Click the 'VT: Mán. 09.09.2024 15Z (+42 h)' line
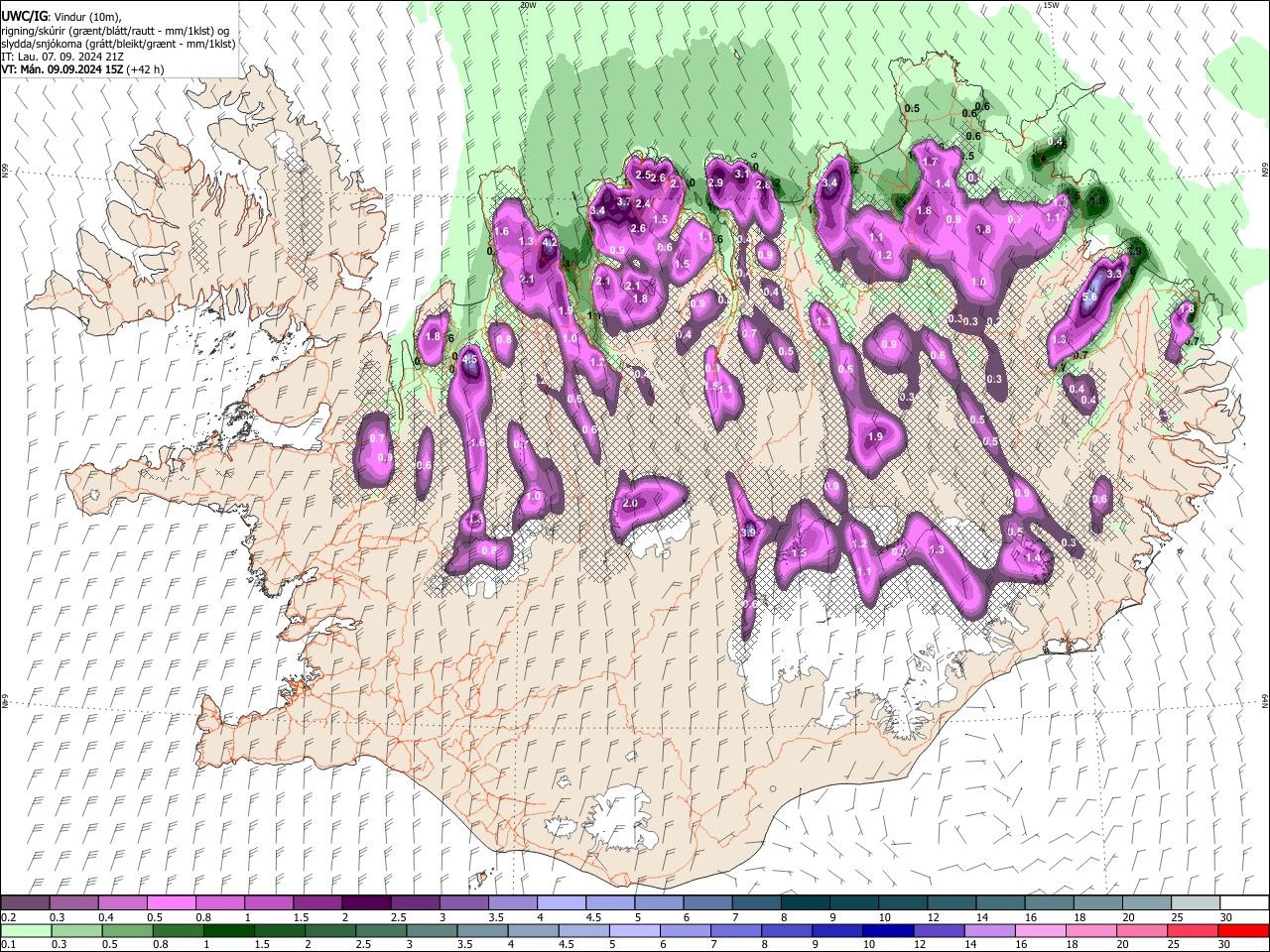Image resolution: width=1270 pixels, height=952 pixels. coord(82,69)
